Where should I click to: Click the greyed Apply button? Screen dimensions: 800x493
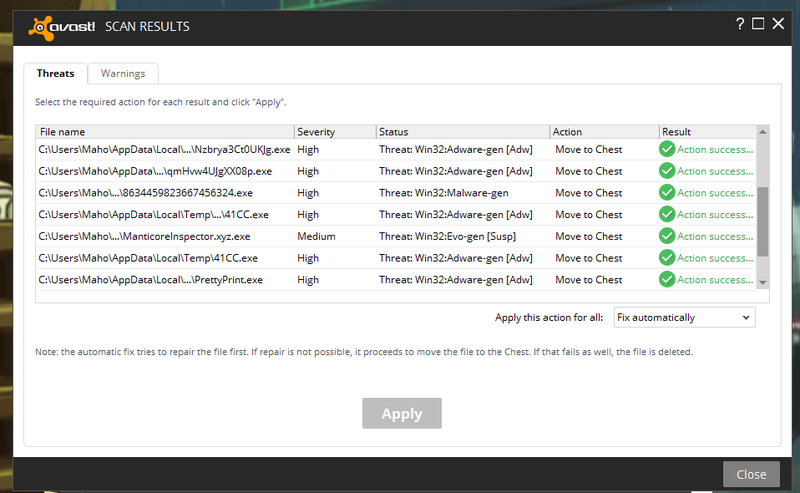click(x=402, y=413)
